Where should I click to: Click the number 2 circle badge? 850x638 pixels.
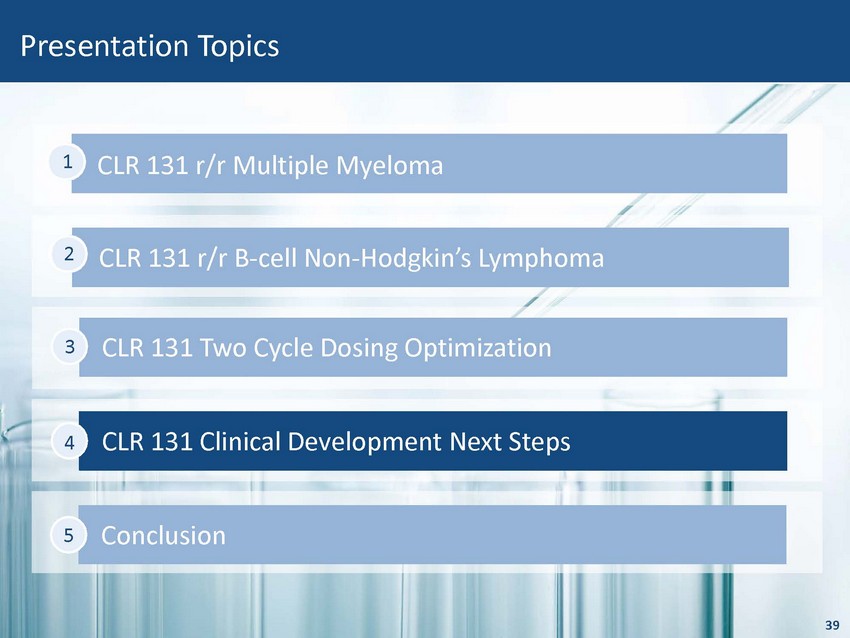tap(69, 255)
